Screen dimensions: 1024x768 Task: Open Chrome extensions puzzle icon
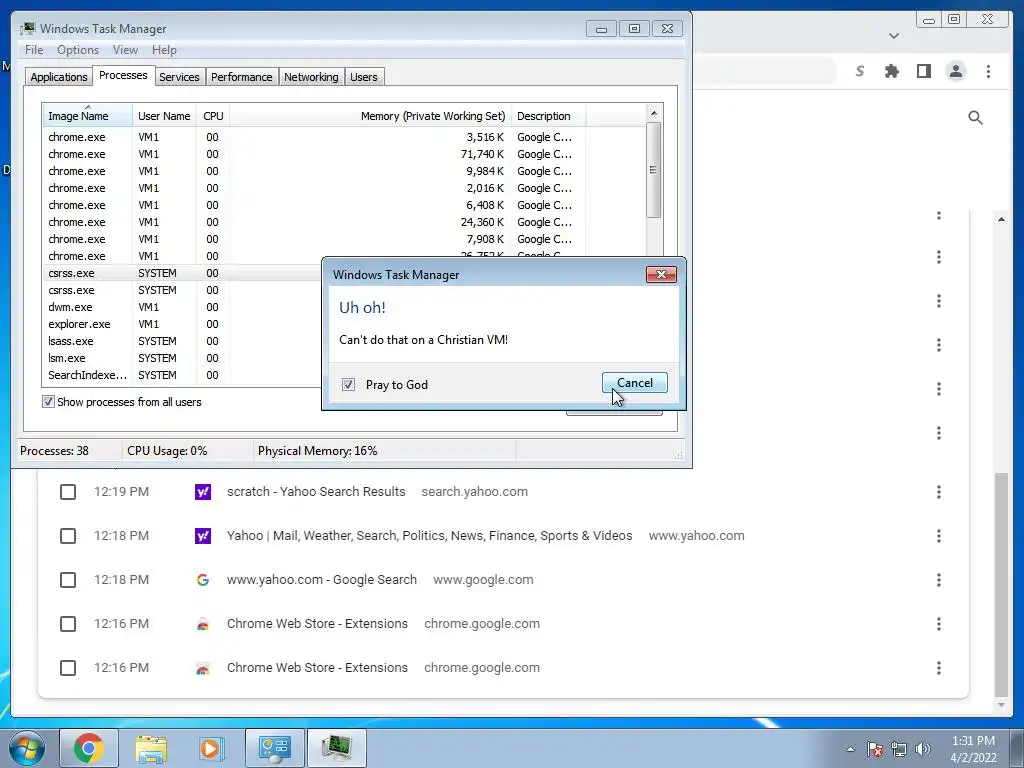point(891,71)
